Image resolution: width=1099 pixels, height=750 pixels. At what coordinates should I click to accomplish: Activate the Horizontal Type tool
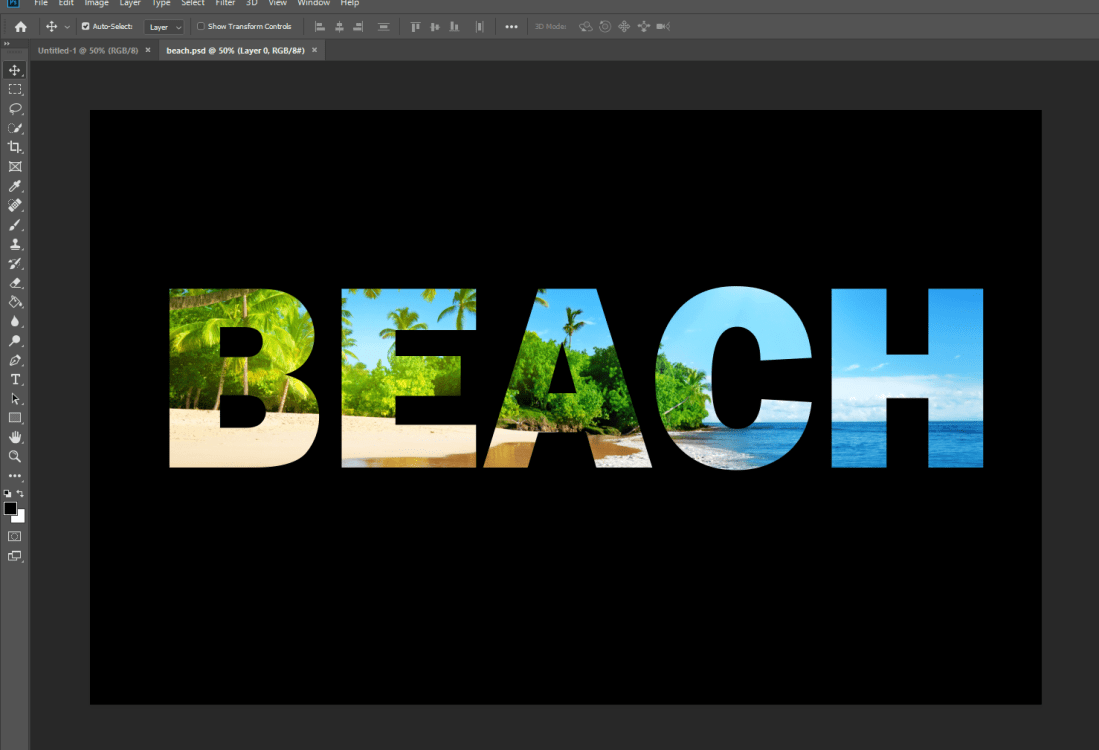[x=15, y=379]
